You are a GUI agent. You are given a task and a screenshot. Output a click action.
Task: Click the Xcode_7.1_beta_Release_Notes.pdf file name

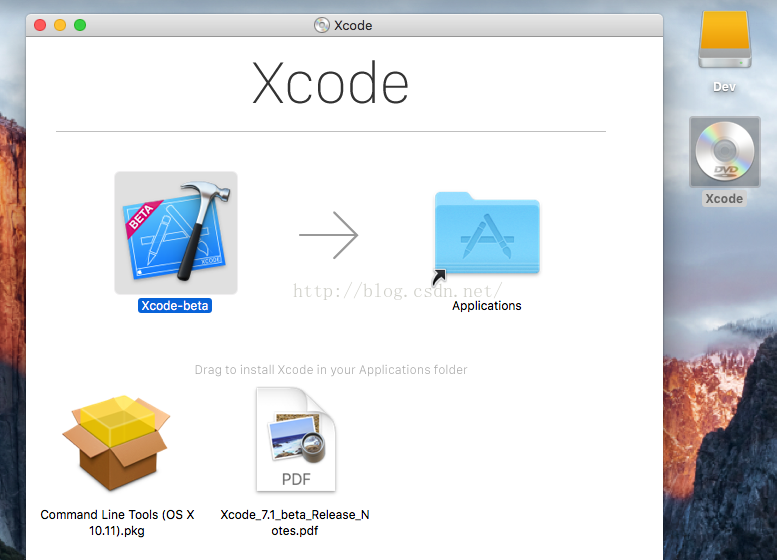295,522
